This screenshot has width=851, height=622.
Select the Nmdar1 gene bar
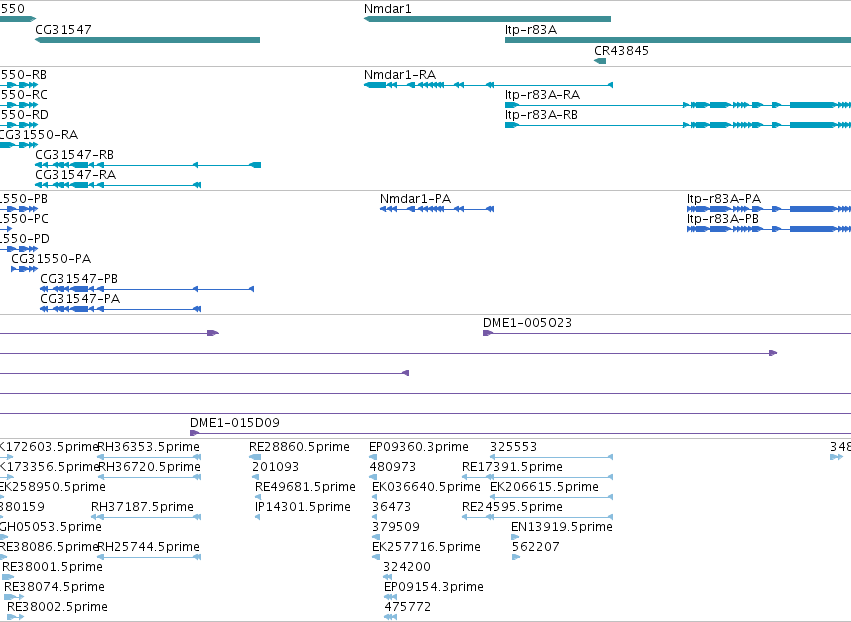[487, 19]
